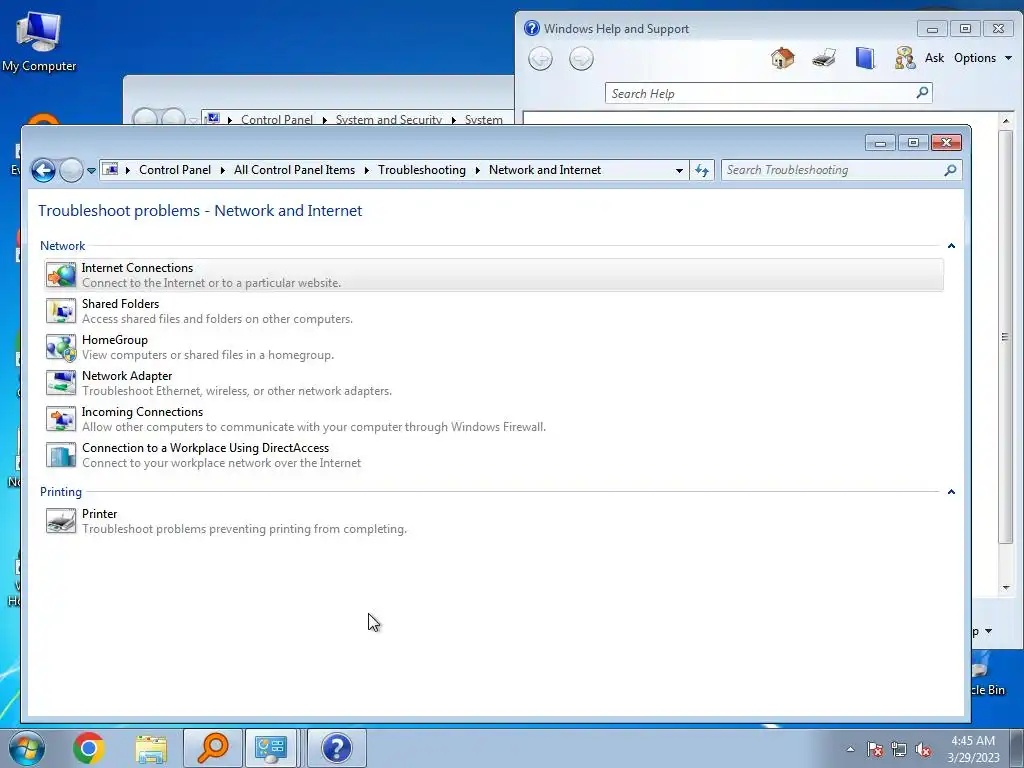Screen dimensions: 1024x768
Task: Click the HomeGroup troubleshooter icon
Action: (61, 347)
